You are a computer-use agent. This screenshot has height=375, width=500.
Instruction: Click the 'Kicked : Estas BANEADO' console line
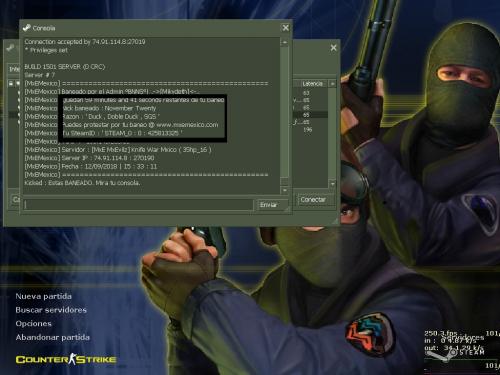click(x=82, y=183)
